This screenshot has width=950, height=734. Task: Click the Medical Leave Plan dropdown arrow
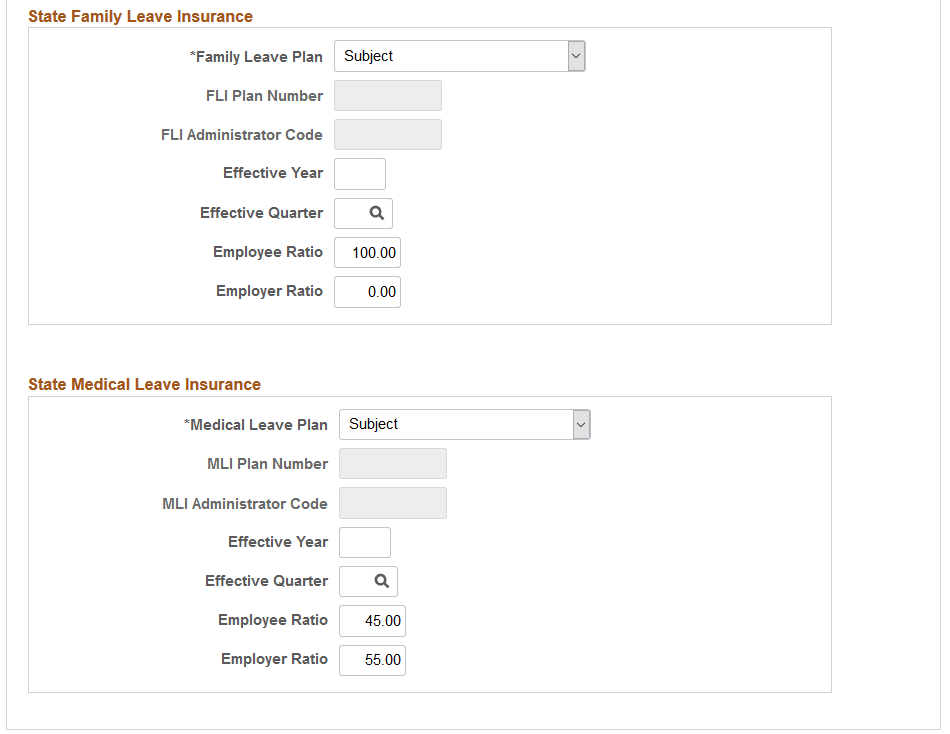point(581,424)
